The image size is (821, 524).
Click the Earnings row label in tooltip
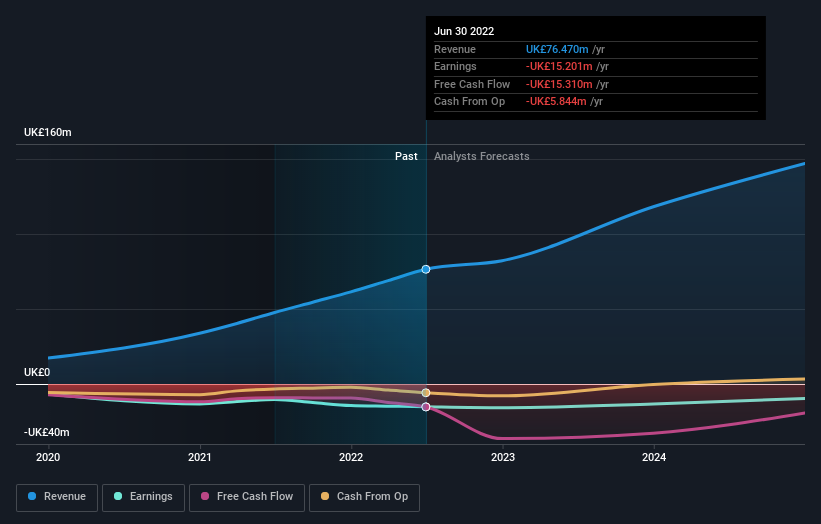pos(455,66)
